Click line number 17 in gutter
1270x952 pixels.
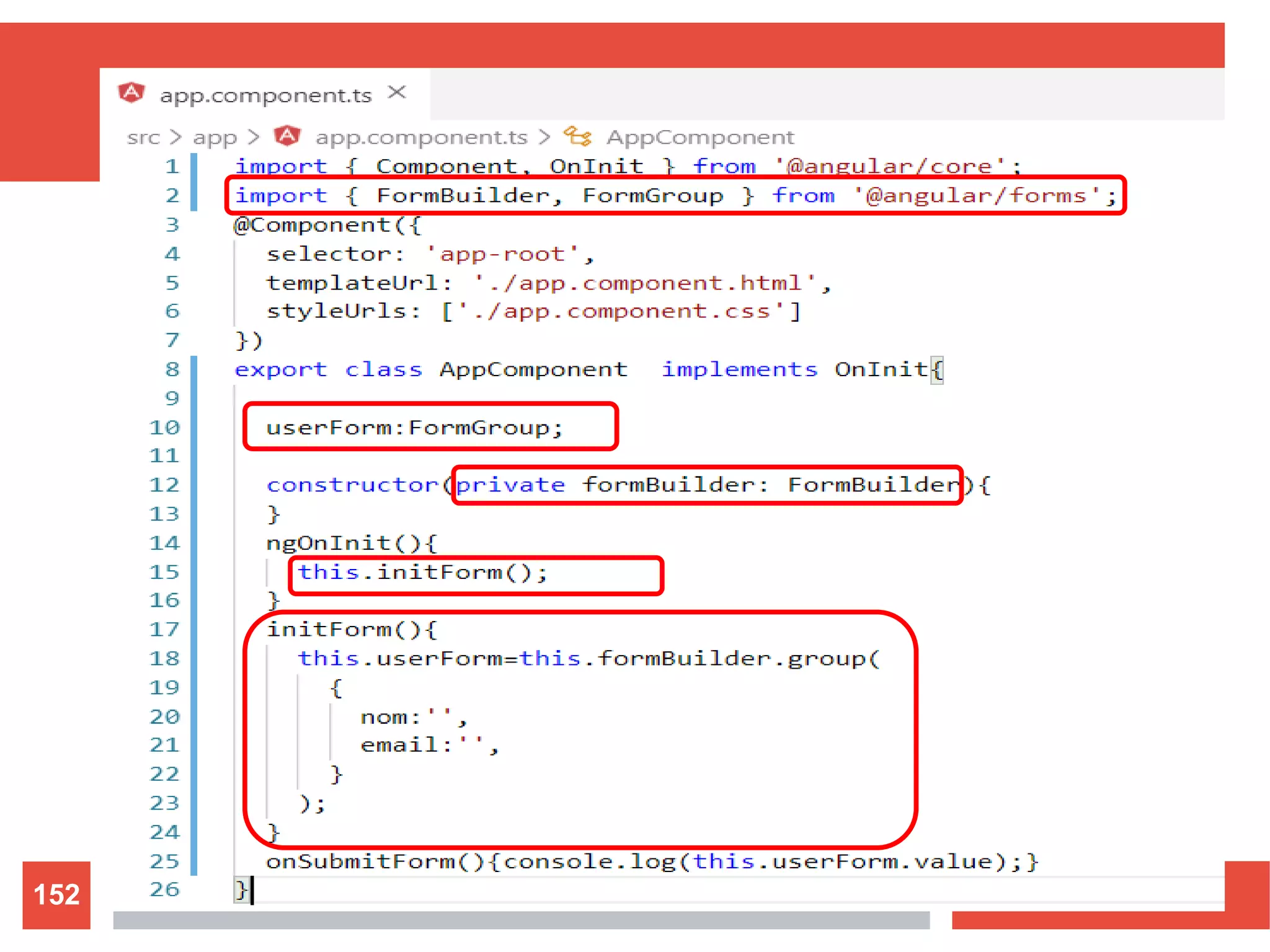pyautogui.click(x=164, y=630)
